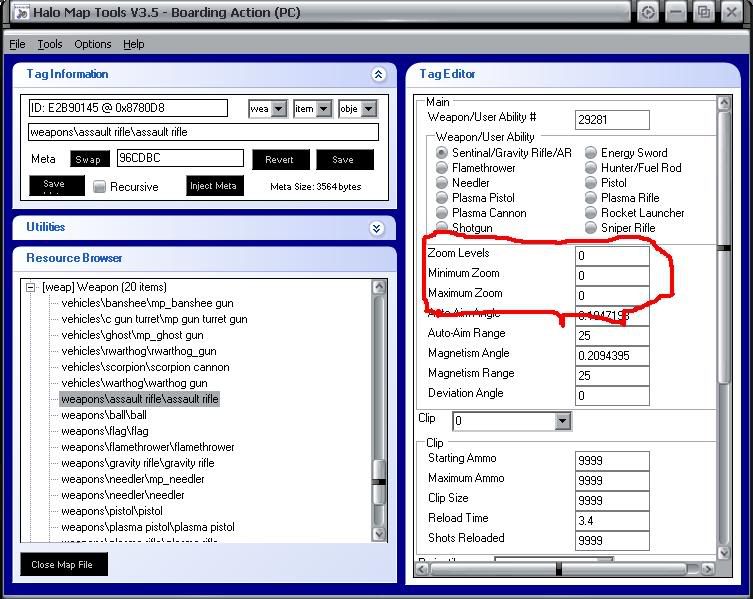This screenshot has width=753, height=599.
Task: Expand the Utilities panel chevron
Action: [x=377, y=228]
